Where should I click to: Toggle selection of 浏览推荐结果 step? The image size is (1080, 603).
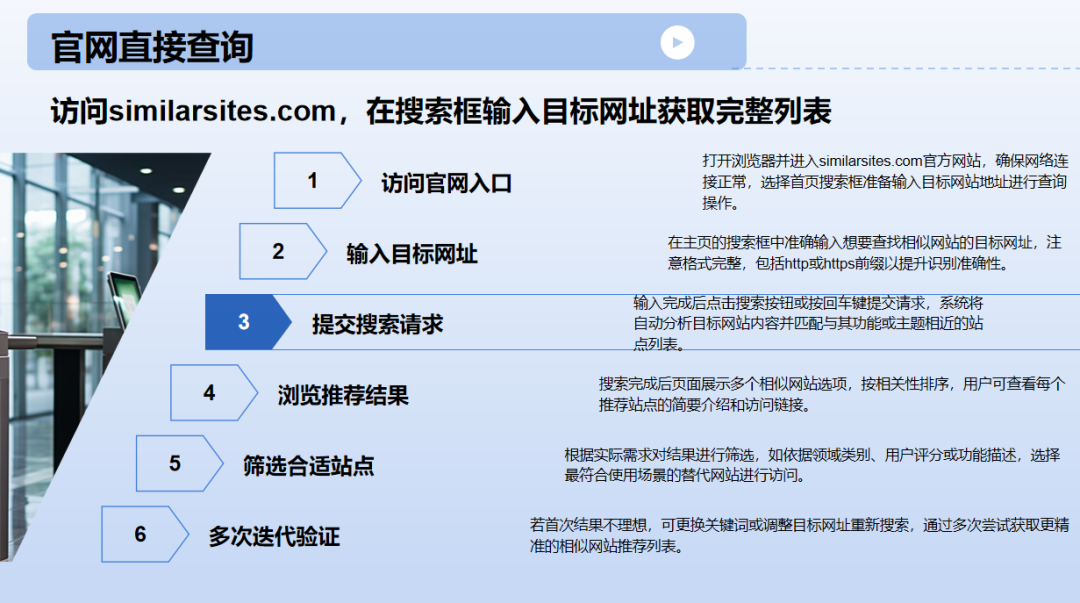[x=345, y=393]
